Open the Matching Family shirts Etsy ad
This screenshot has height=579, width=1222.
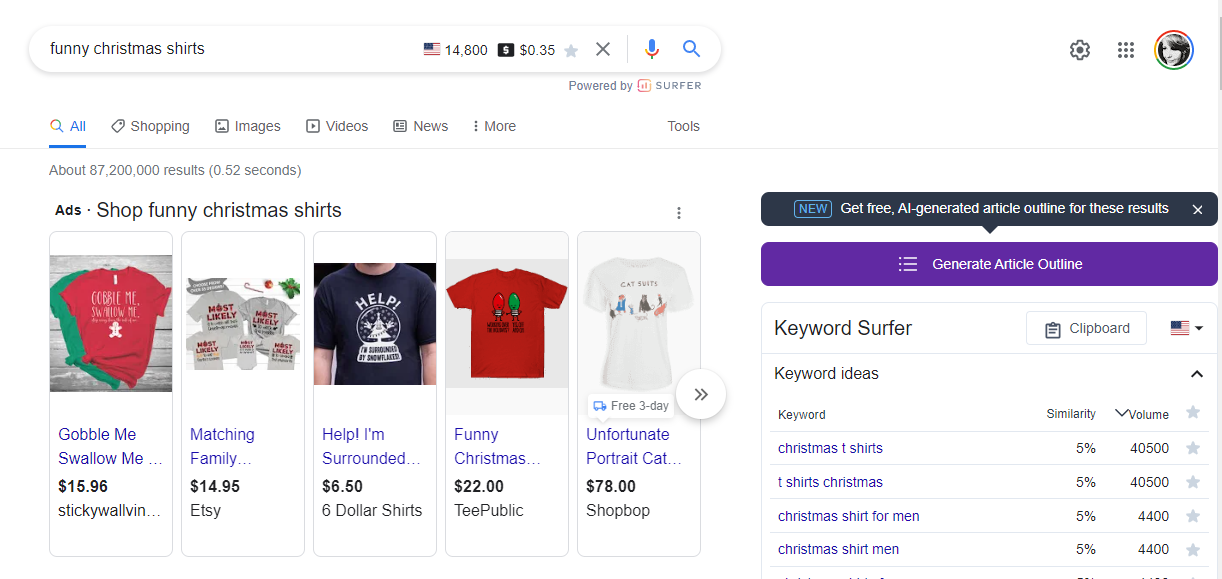pyautogui.click(x=222, y=446)
